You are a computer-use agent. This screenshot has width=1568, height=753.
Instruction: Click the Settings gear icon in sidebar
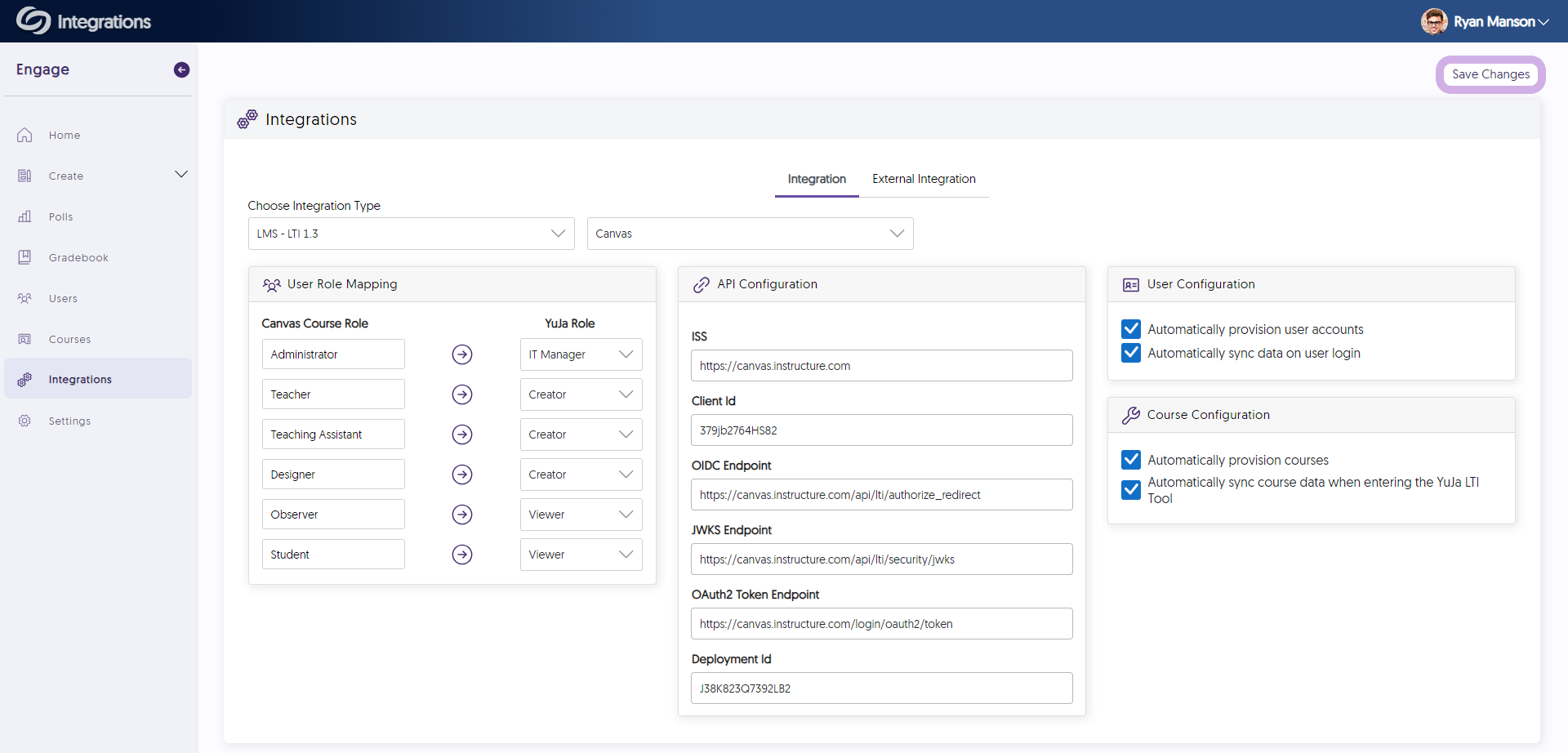[x=24, y=421]
